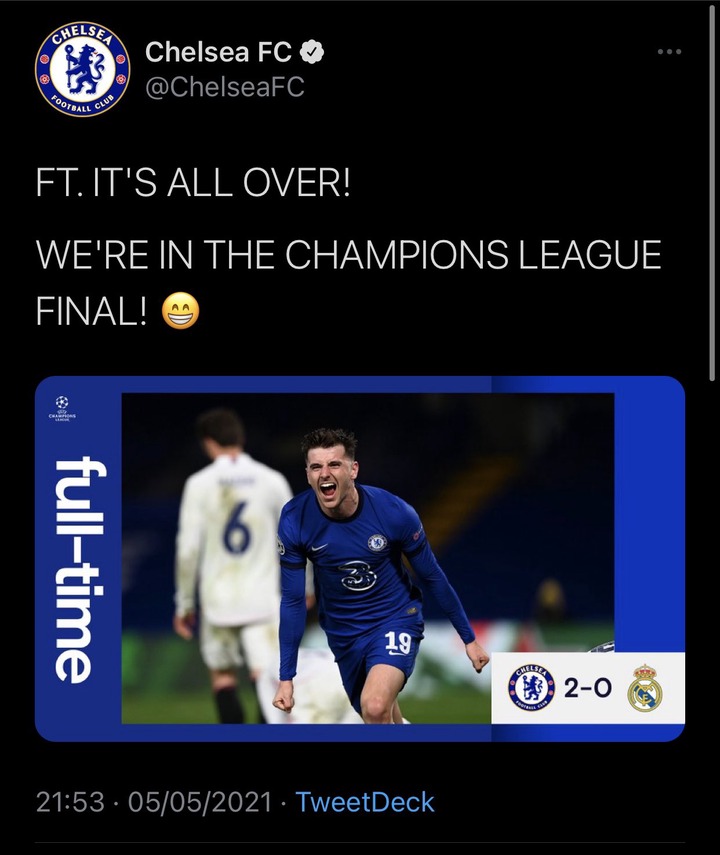This screenshot has width=720, height=855.
Task: Click the grinning emoji in tweet
Action: coord(181,311)
